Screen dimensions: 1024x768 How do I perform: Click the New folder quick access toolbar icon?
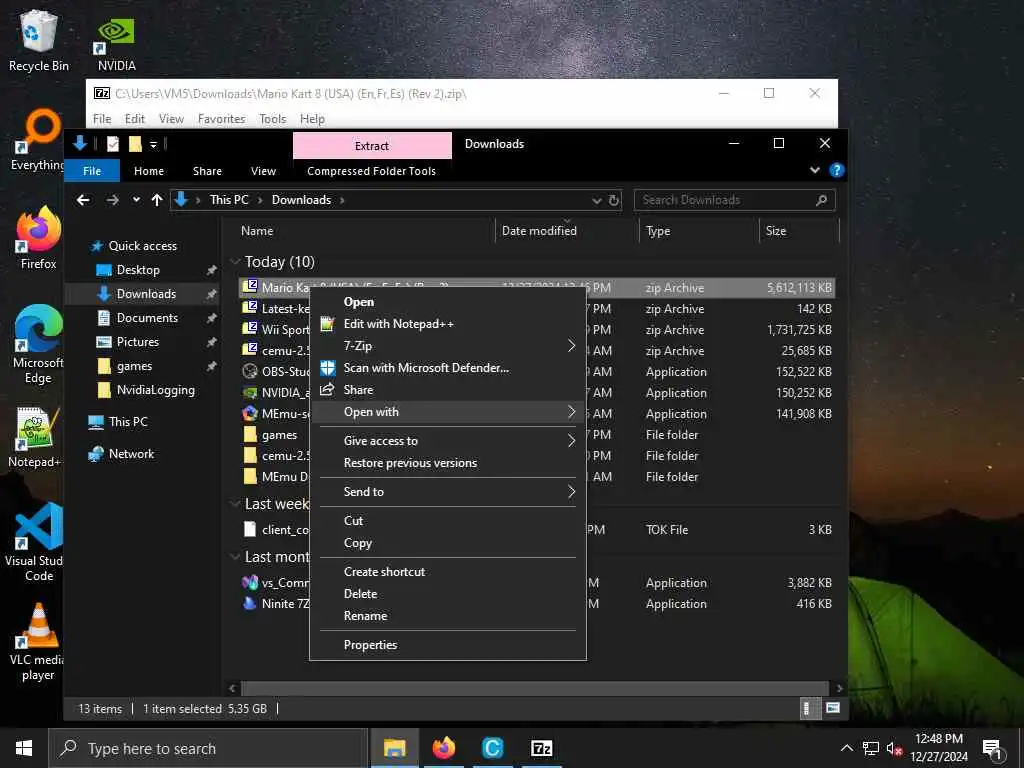[x=135, y=144]
